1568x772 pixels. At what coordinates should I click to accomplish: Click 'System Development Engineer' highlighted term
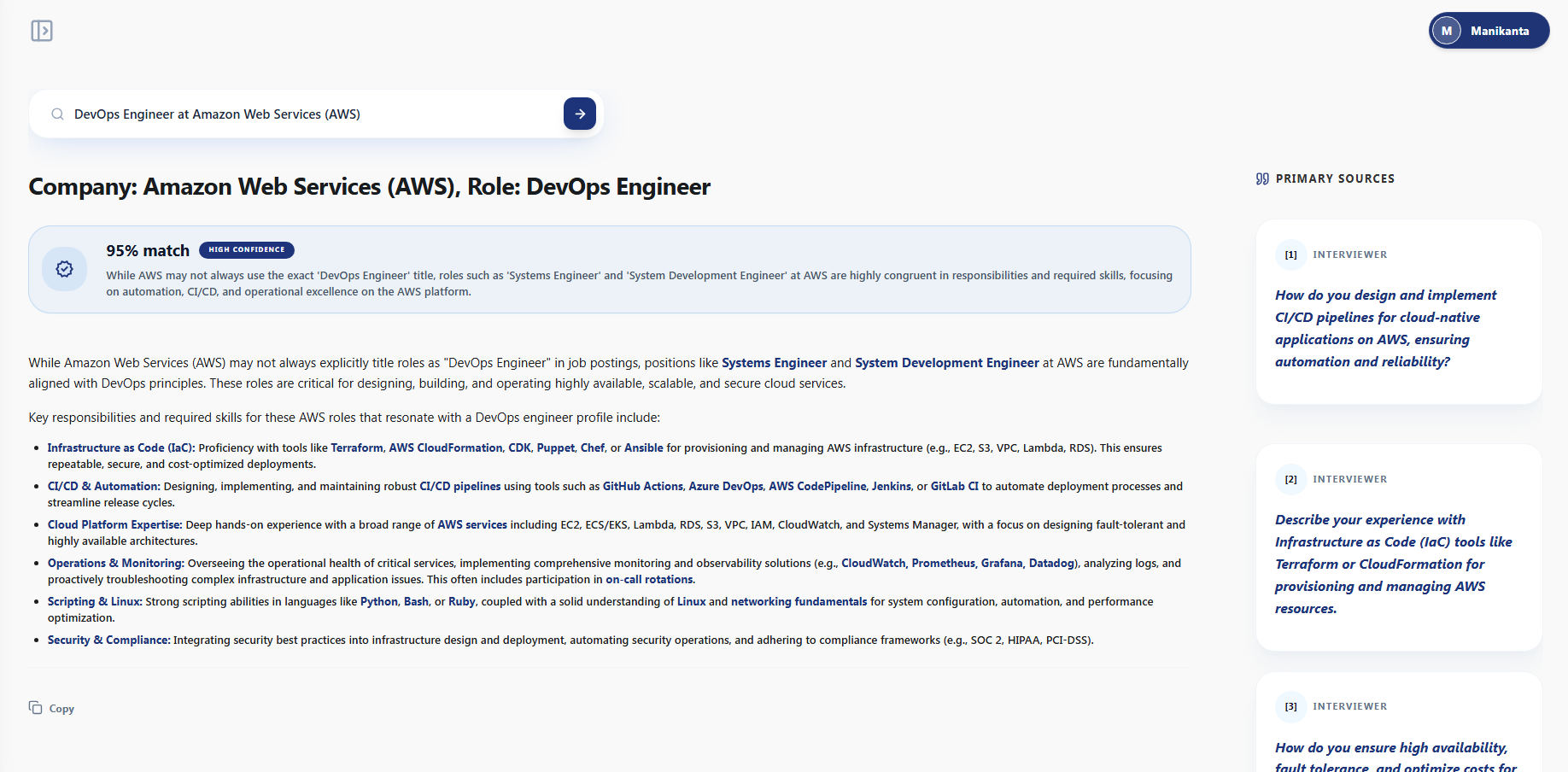(947, 363)
